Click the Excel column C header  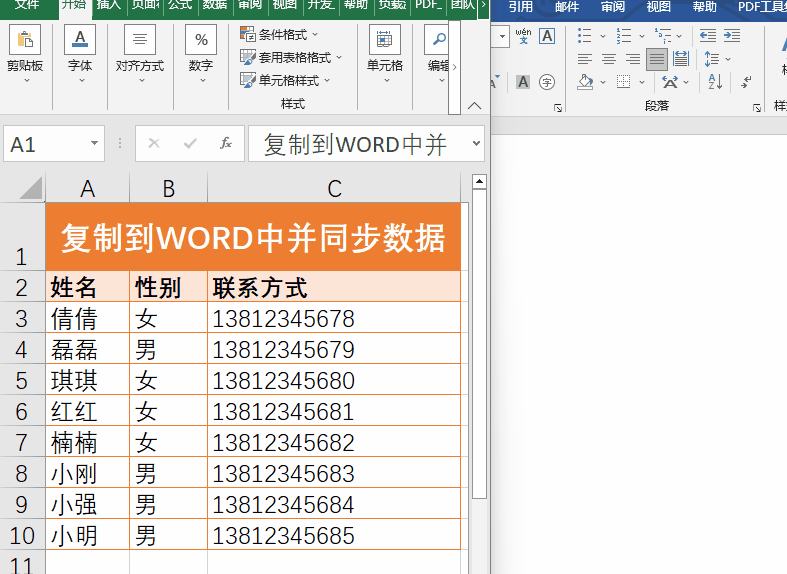[x=334, y=188]
